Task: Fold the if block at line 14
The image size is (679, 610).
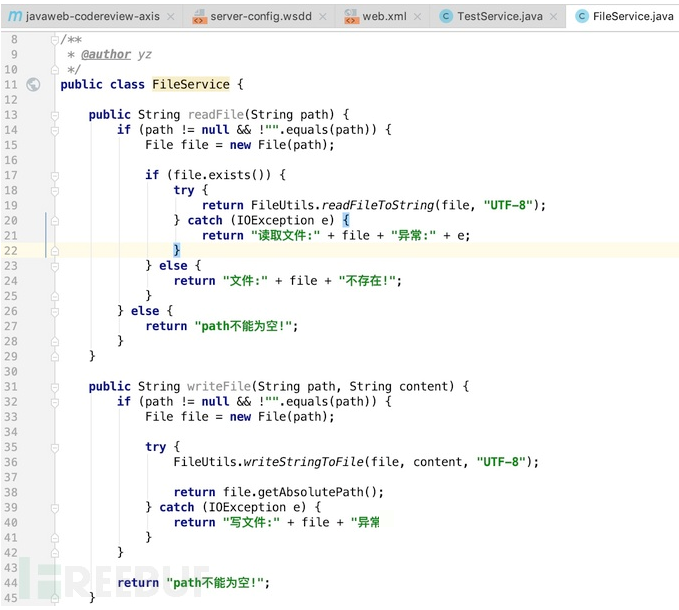Action: pyautogui.click(x=55, y=130)
